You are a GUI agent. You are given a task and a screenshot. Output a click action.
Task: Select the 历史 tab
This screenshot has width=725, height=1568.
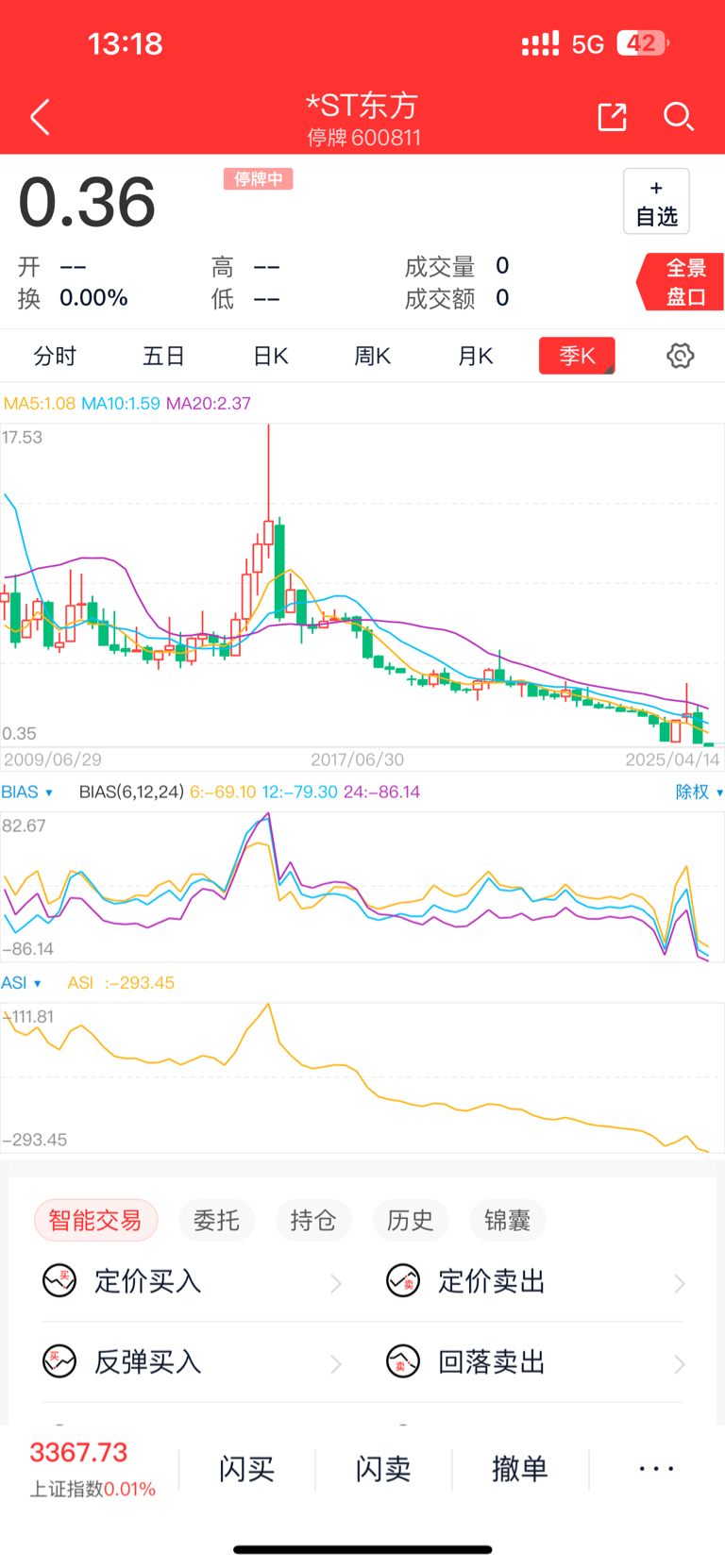pyautogui.click(x=410, y=1220)
